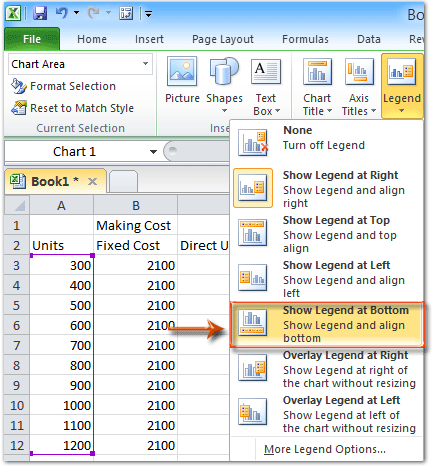433x470 pixels.
Task: Open the Chart Title options
Action: [317, 86]
